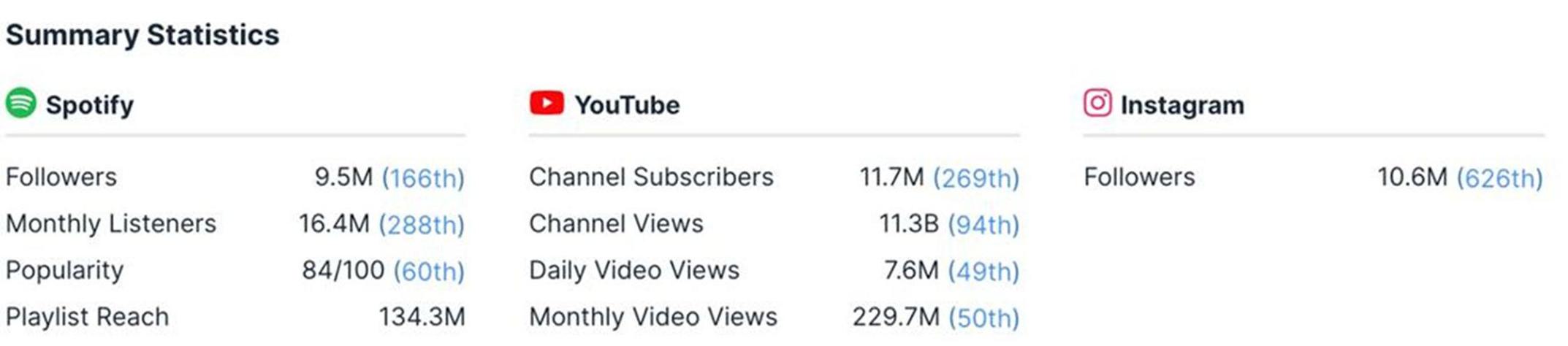Click the YouTube logo icon
The height and width of the screenshot is (346, 1568).
547,103
